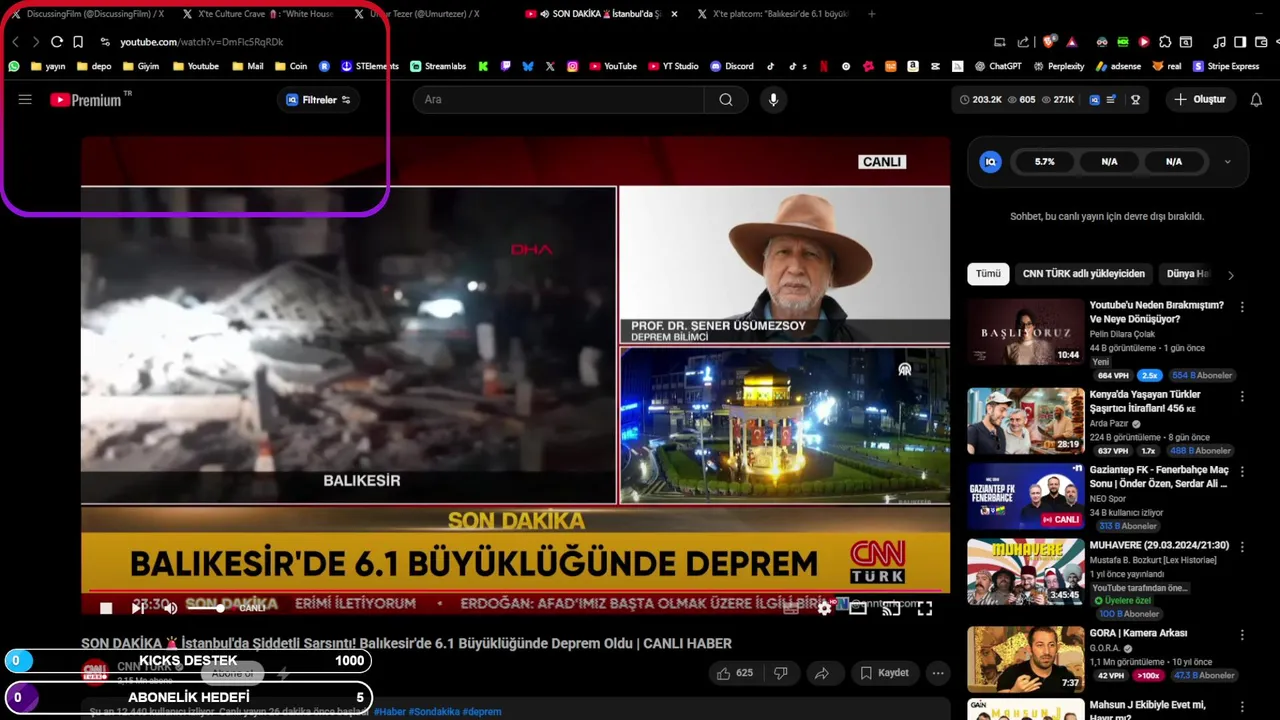Open the Bluesky butterfly bookmark
This screenshot has height=720, width=1280.
pyautogui.click(x=528, y=66)
